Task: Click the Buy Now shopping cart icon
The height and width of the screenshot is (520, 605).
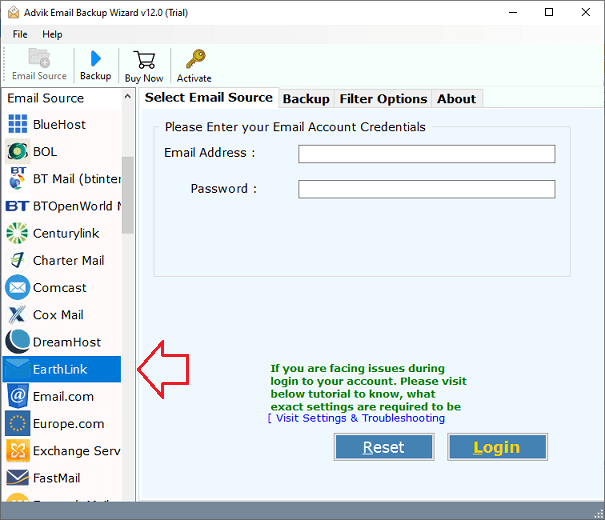Action: (144, 60)
